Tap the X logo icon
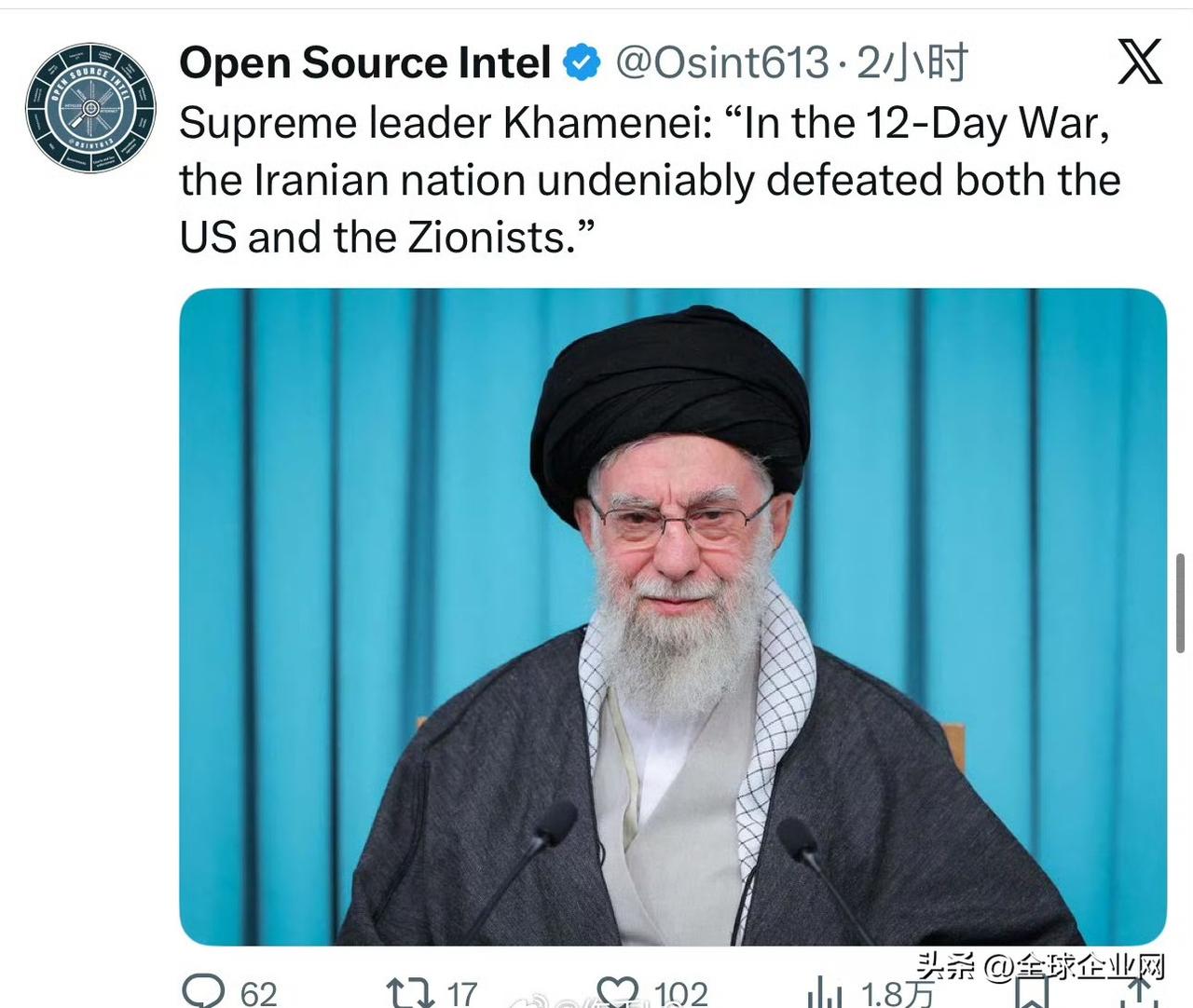 click(1139, 62)
